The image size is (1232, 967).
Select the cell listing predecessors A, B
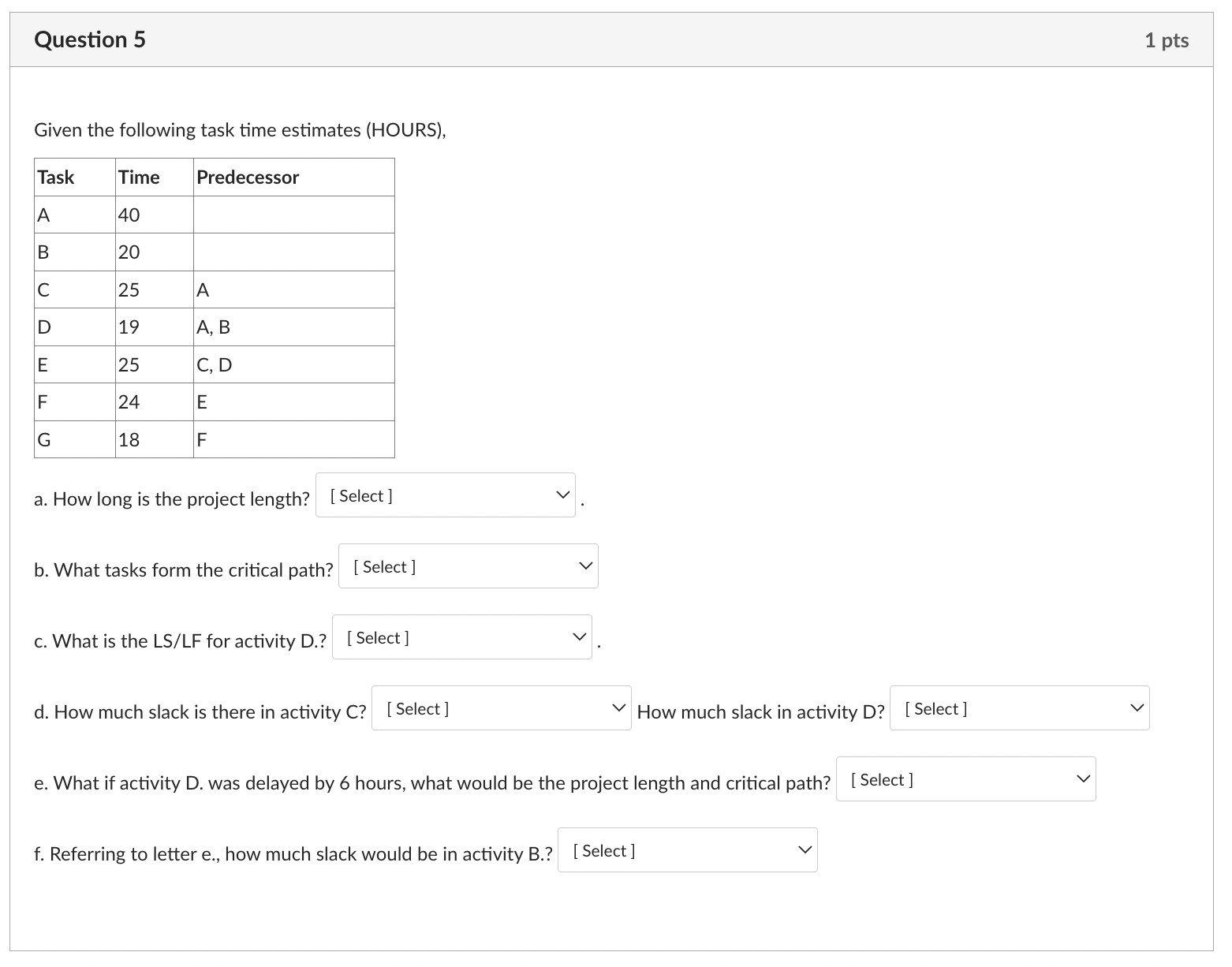[293, 327]
